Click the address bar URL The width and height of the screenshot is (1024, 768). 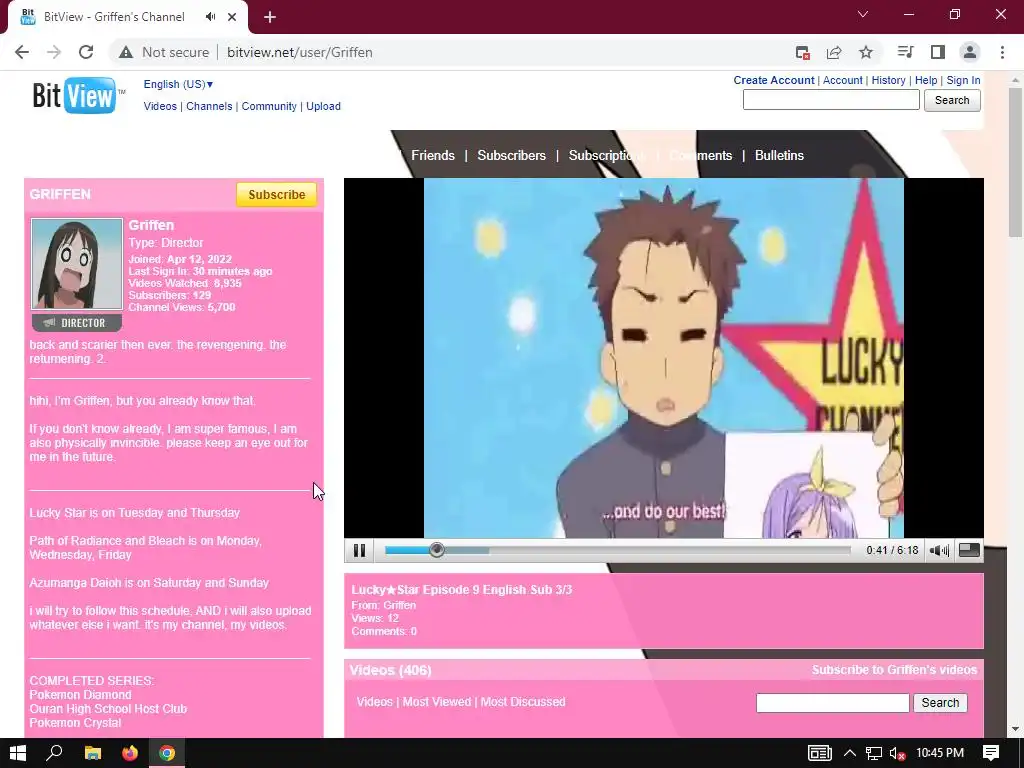[x=300, y=52]
